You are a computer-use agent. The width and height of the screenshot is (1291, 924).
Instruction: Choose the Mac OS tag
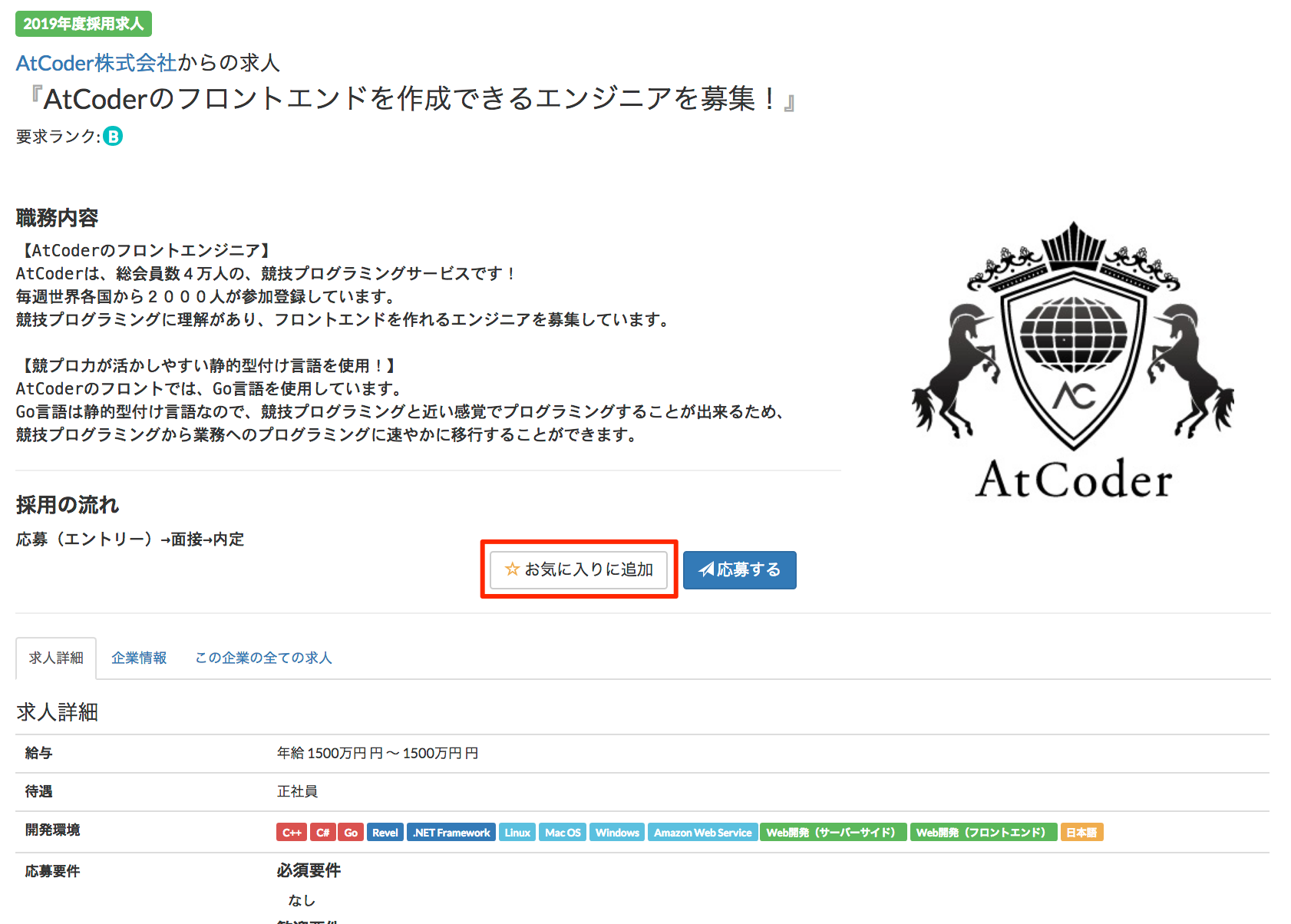[563, 833]
